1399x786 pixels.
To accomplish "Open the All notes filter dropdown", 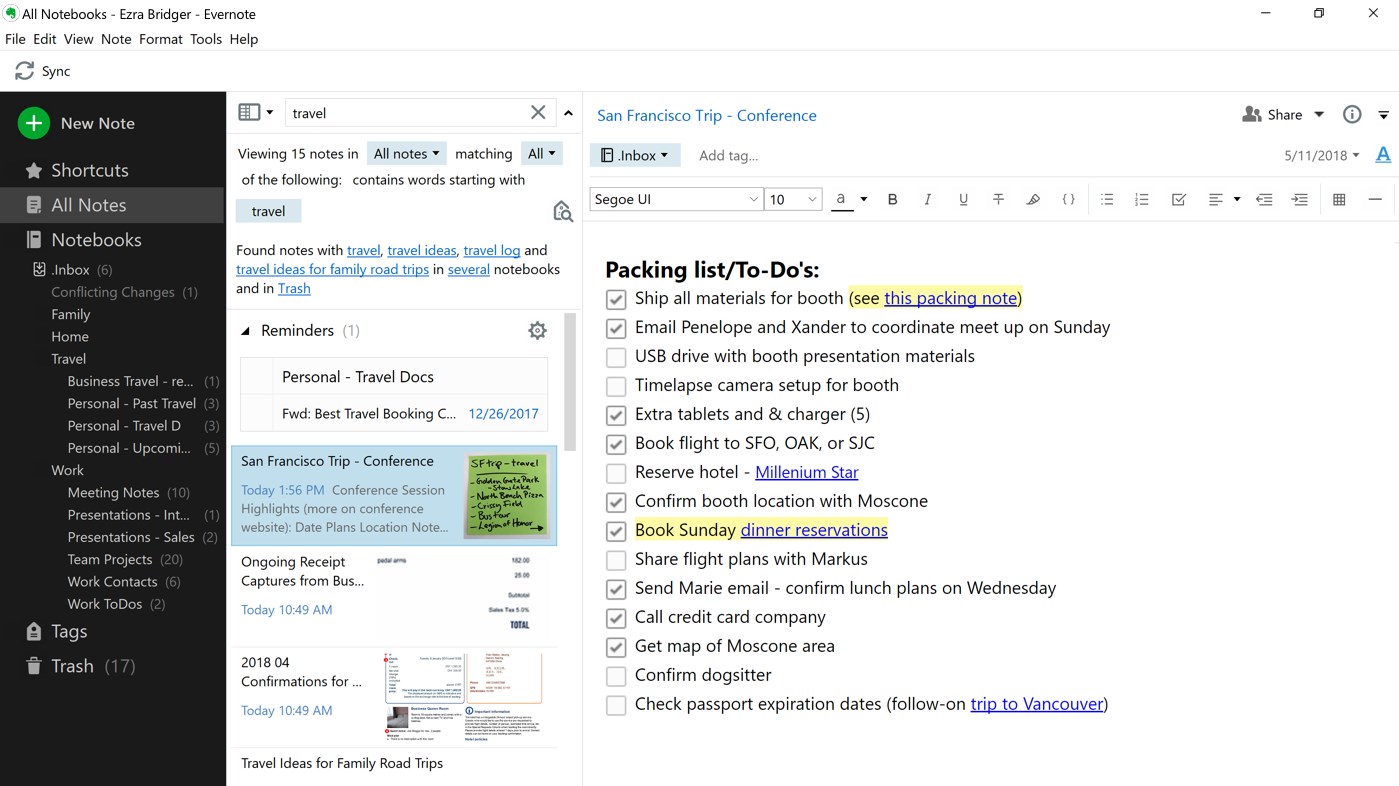I will coord(406,152).
